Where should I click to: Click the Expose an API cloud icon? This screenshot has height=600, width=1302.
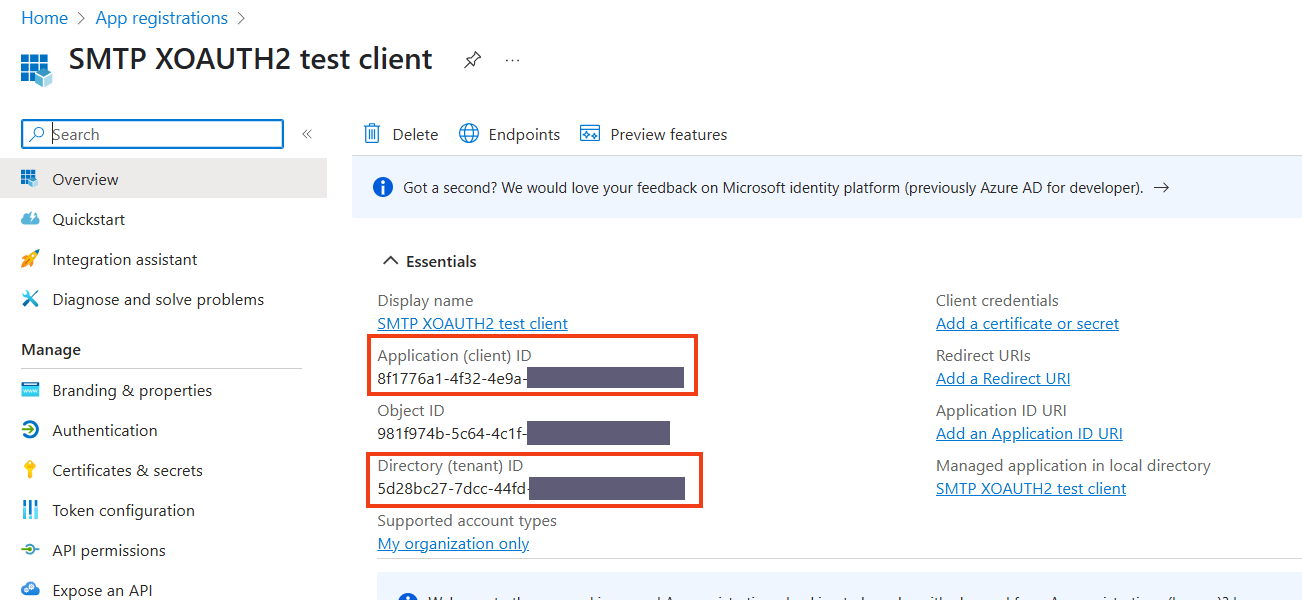(x=30, y=590)
